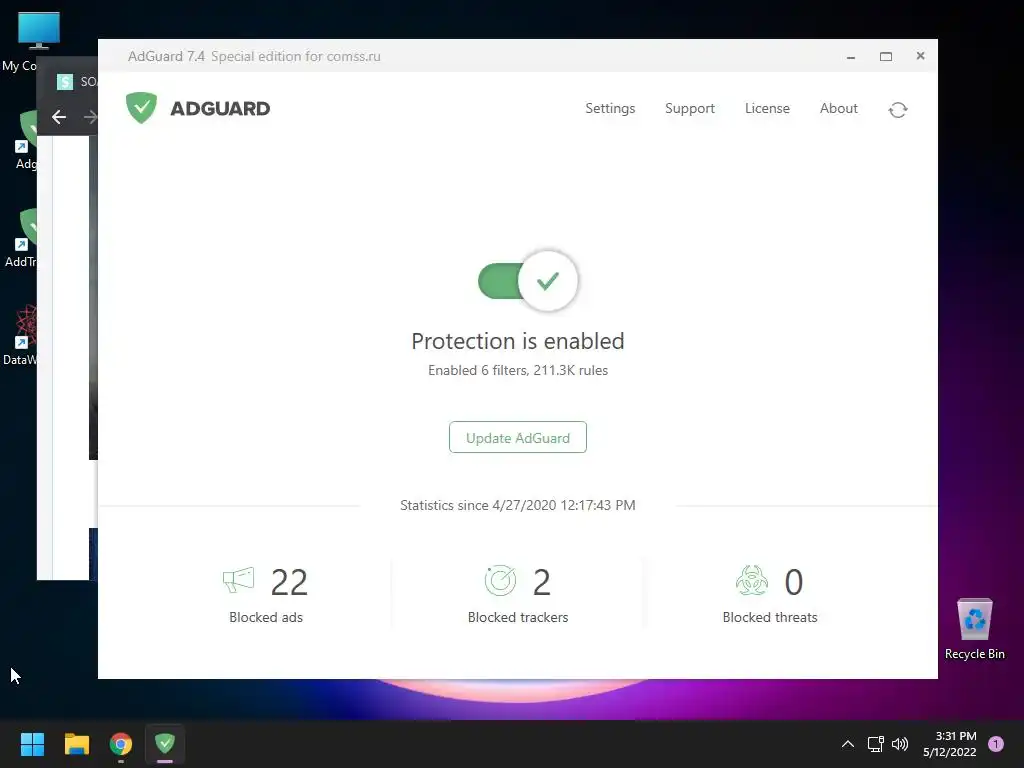Click the refresh filters update icon
This screenshot has width=1024, height=768.
898,110
